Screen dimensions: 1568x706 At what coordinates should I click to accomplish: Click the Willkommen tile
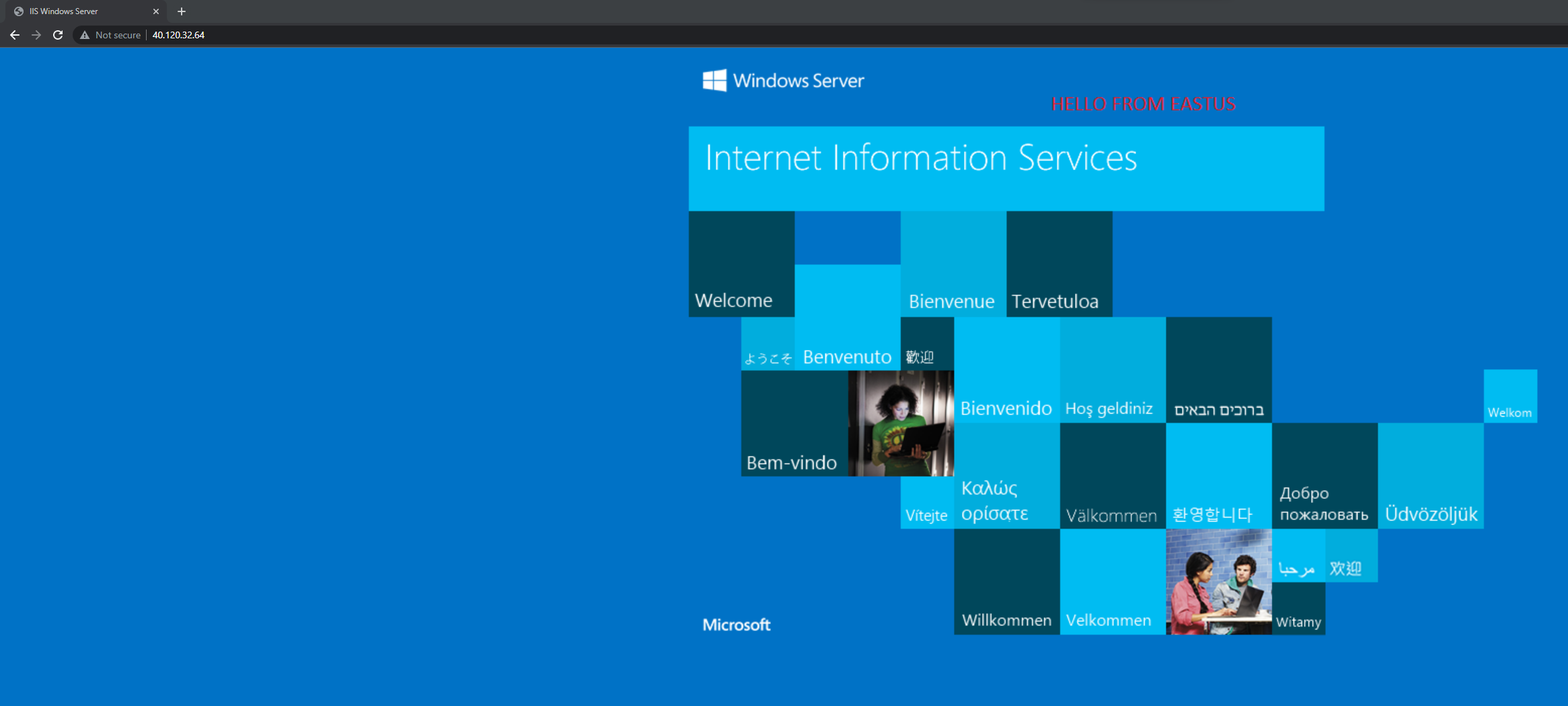(x=1007, y=582)
